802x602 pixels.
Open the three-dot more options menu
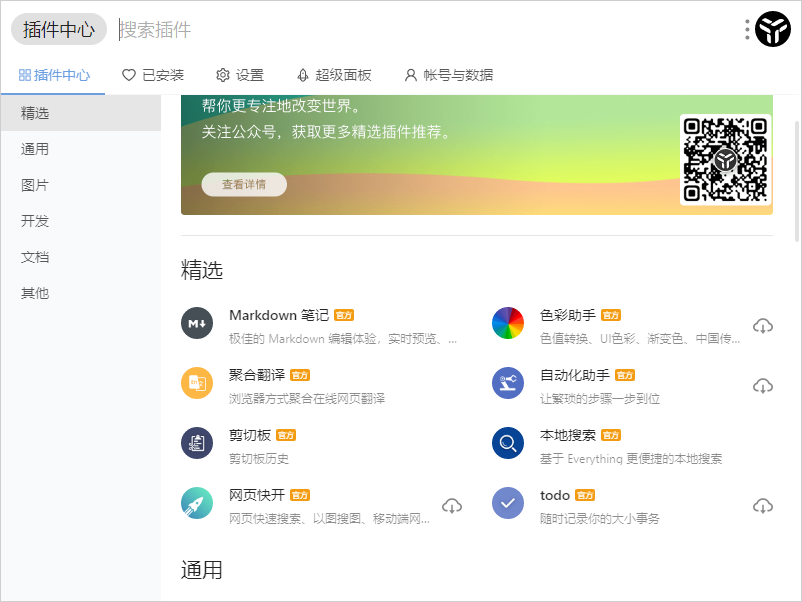(x=747, y=30)
